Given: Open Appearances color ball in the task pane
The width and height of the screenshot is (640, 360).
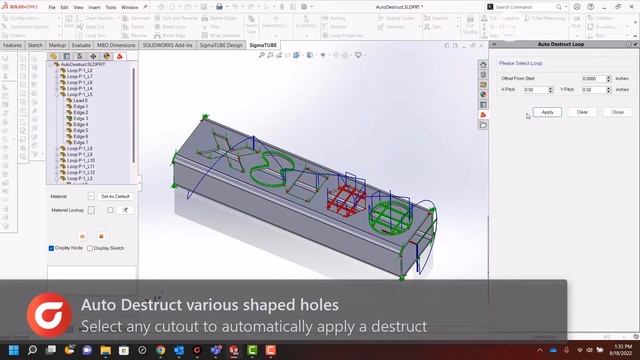Looking at the screenshot, I should click(483, 95).
